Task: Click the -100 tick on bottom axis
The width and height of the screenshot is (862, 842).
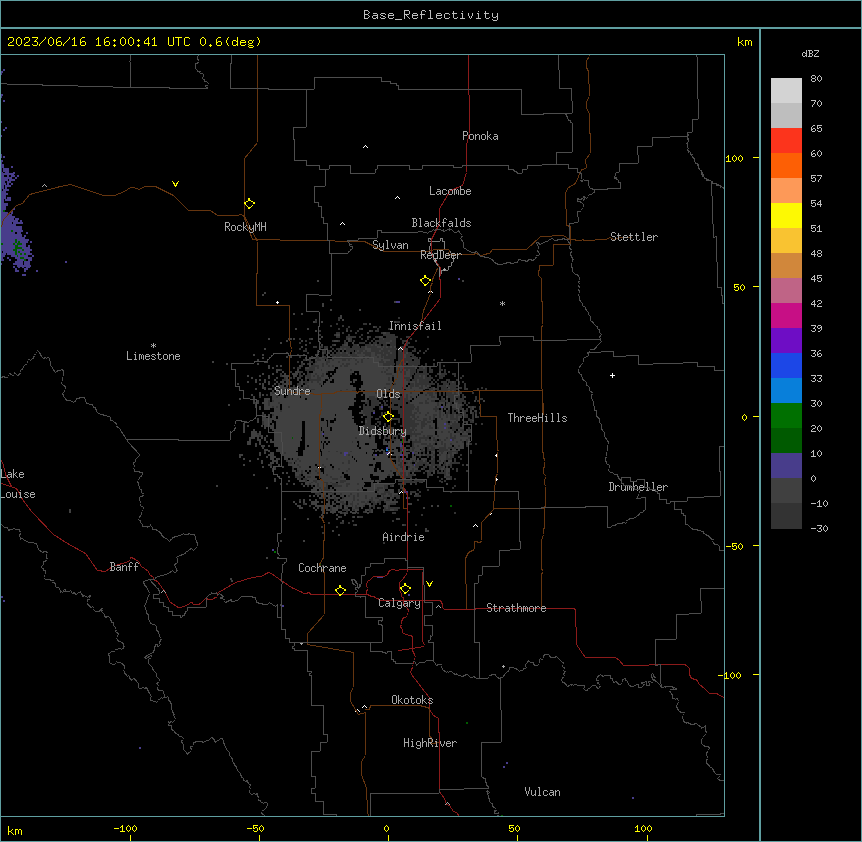Action: click(125, 828)
